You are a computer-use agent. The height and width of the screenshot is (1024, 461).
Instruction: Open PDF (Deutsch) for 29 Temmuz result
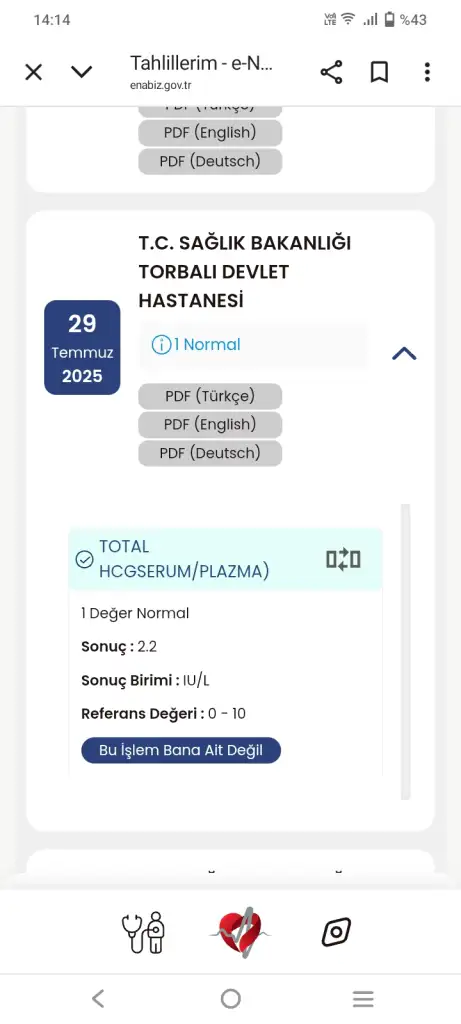(210, 453)
